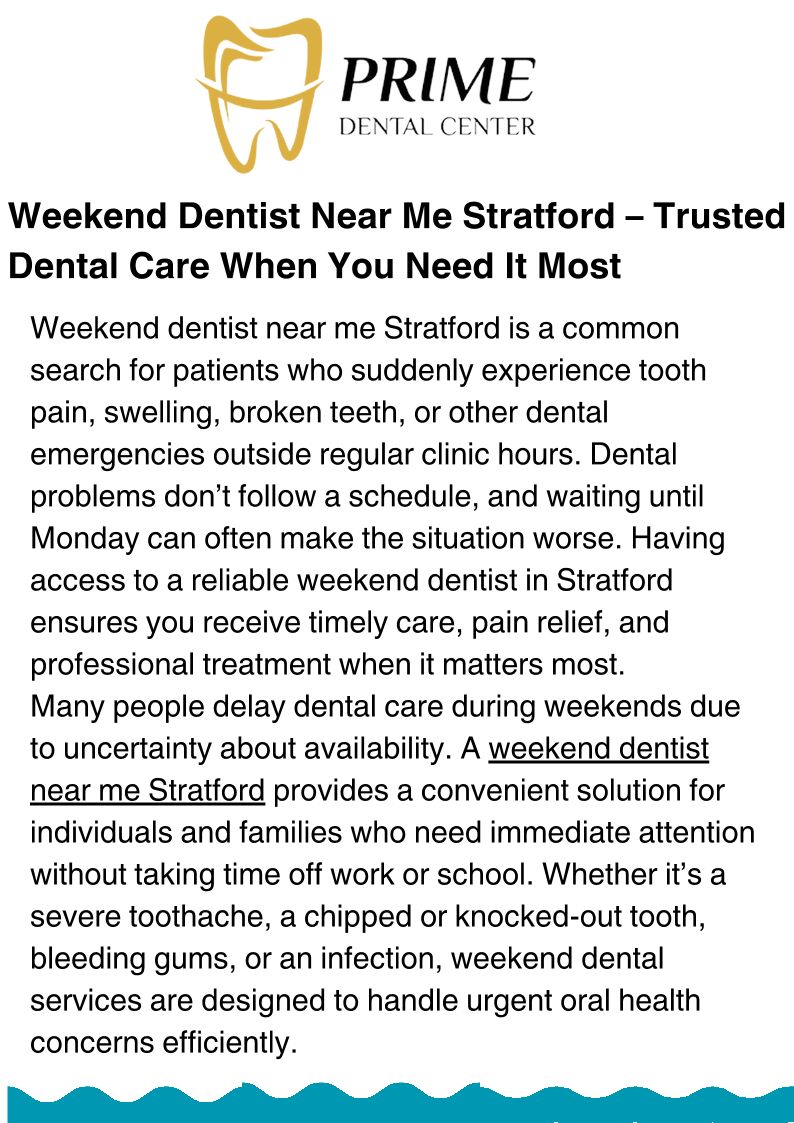Click the final line "concerns efficiently."

click(164, 1042)
